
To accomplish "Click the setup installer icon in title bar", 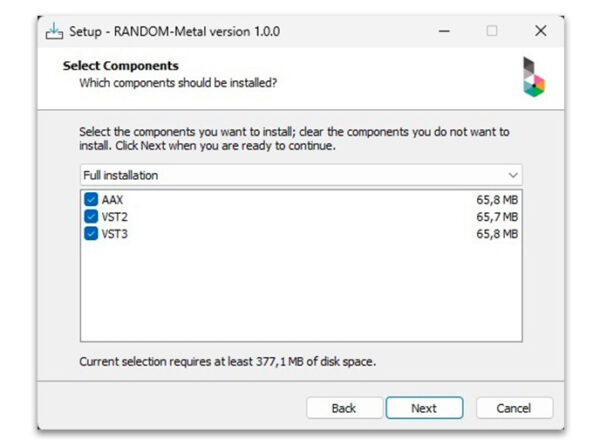I will (x=55, y=31).
